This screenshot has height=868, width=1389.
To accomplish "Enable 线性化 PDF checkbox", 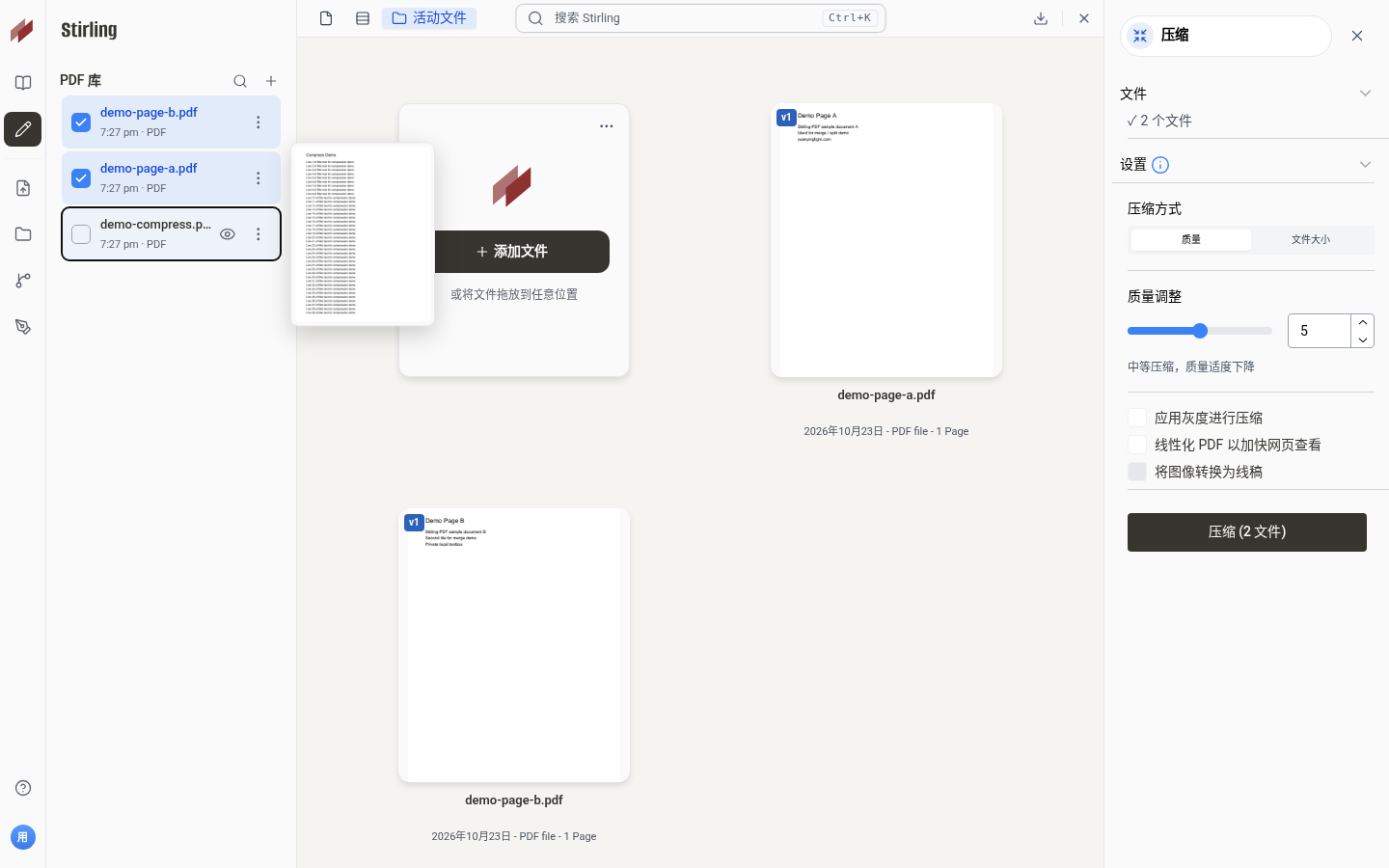I will pyautogui.click(x=1137, y=445).
